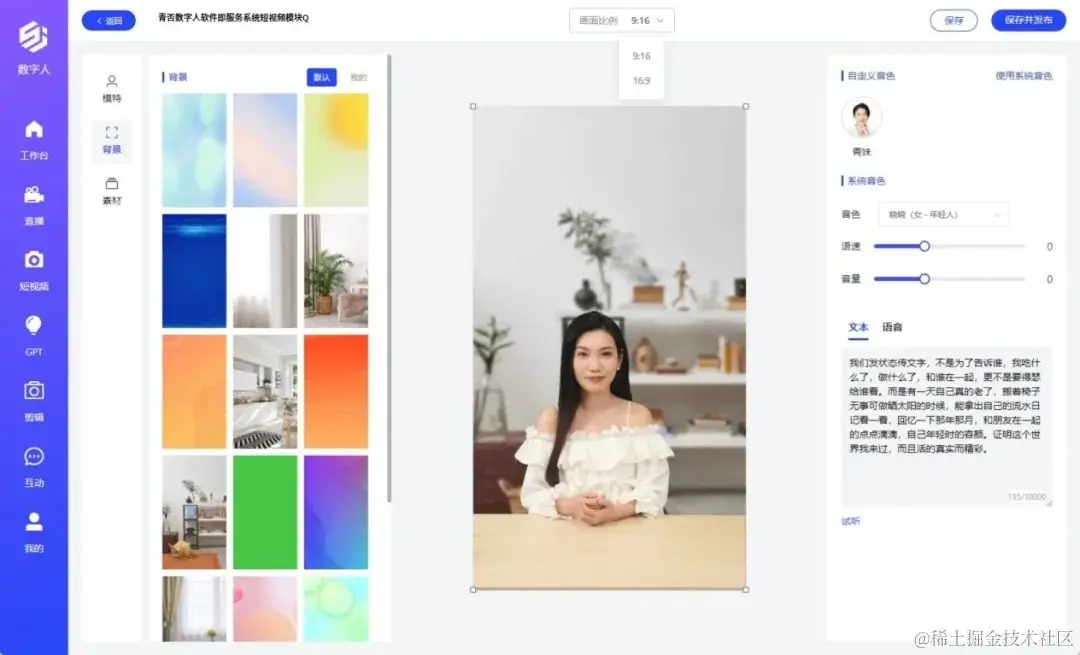Screen dimensions: 1080x655
Task: Pick the red-orange gradient background
Action: (336, 392)
